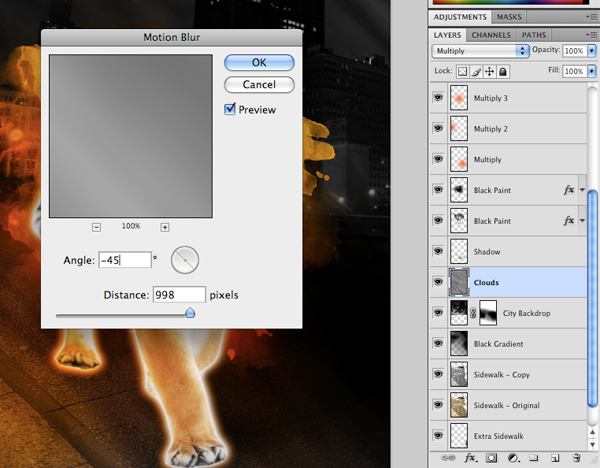Click the Angle input field
This screenshot has height=468, width=600.
click(x=125, y=260)
